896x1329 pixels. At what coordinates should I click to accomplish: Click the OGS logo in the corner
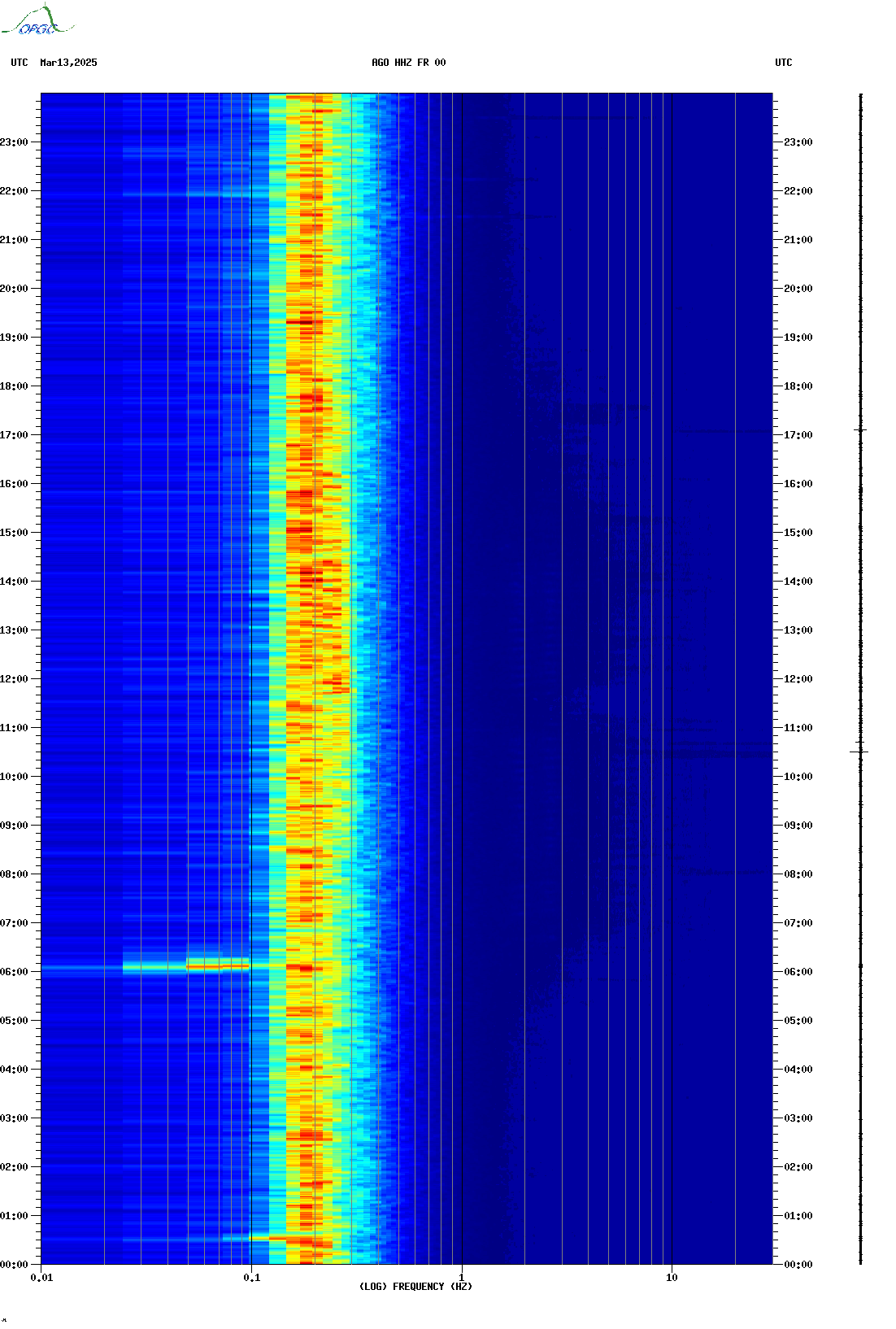click(37, 20)
